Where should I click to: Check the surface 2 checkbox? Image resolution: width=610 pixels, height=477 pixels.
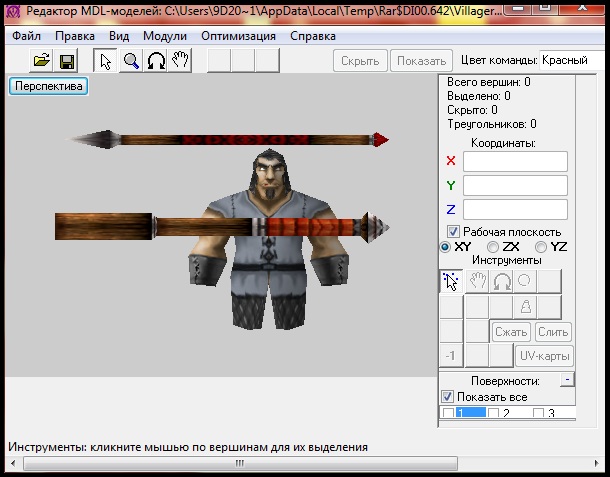[x=493, y=413]
